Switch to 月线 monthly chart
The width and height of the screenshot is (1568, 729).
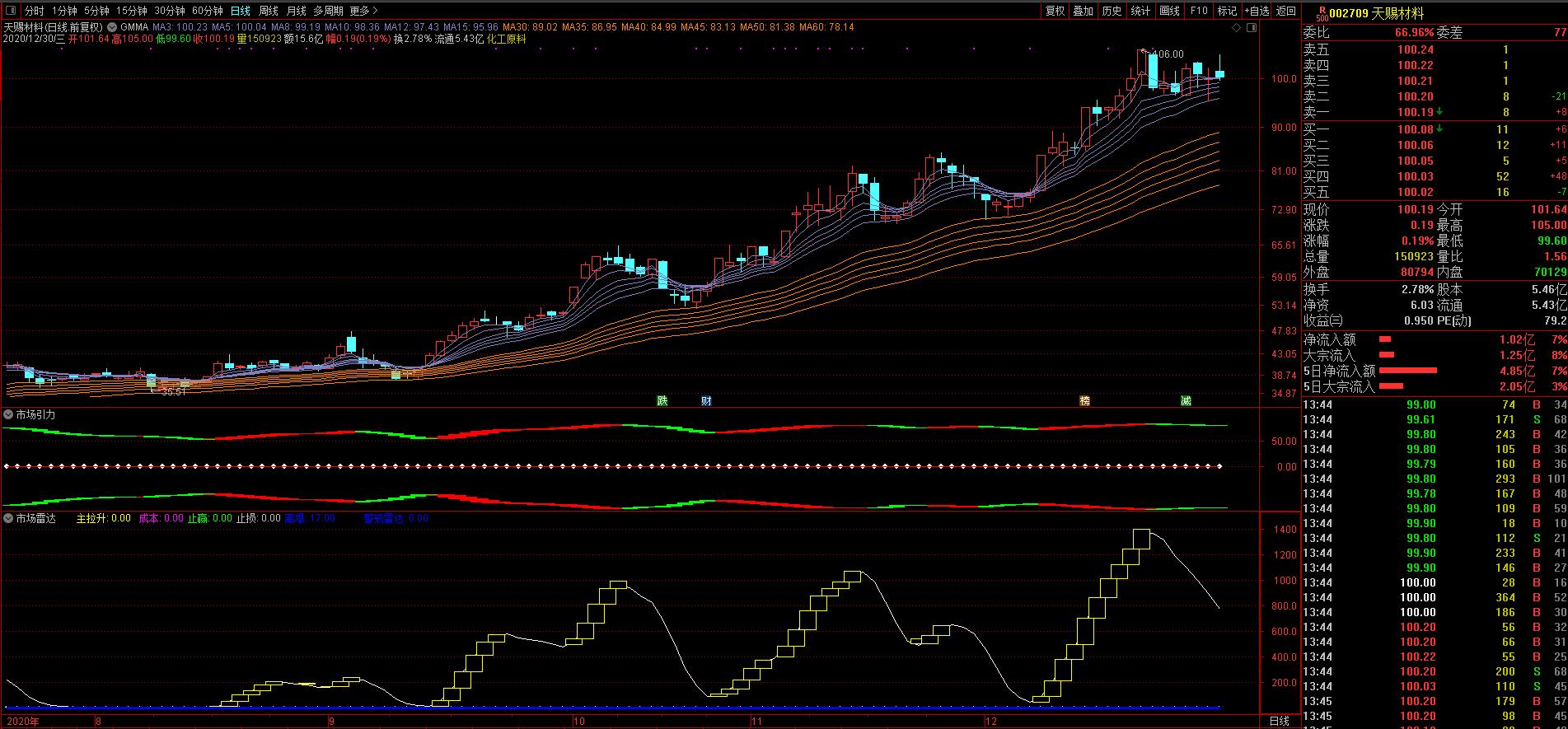(296, 11)
